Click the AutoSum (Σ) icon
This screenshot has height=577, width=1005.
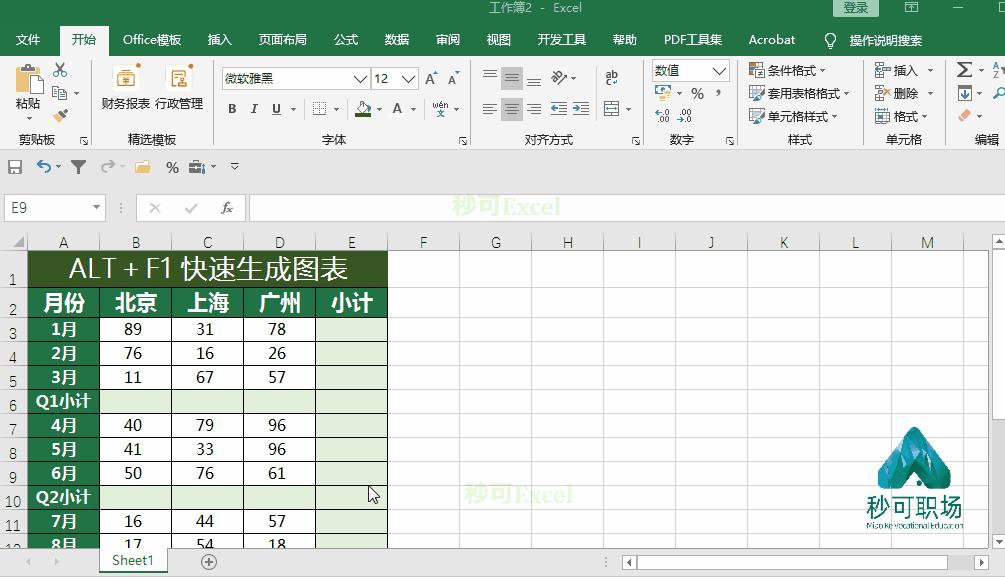tap(964, 68)
